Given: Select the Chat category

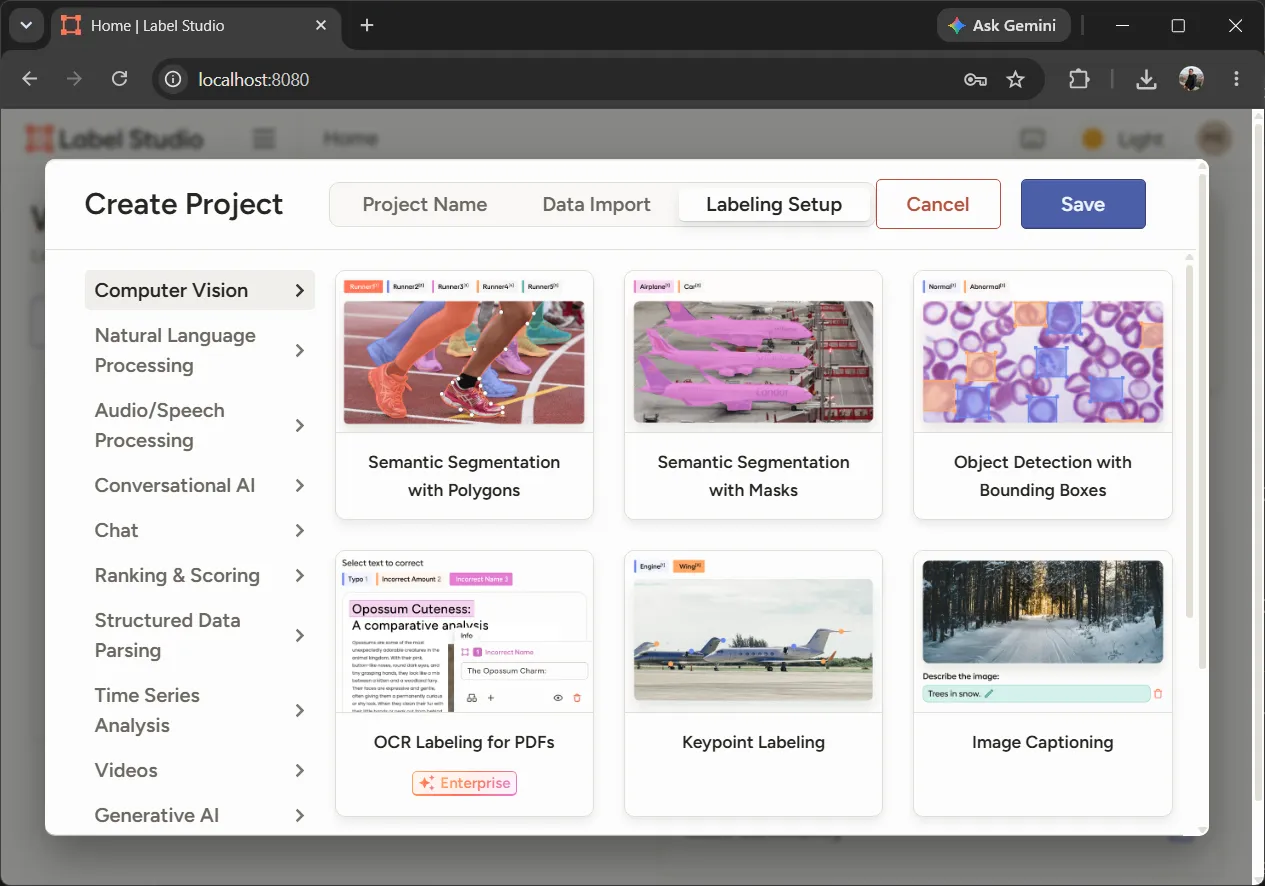Looking at the screenshot, I should [x=200, y=530].
